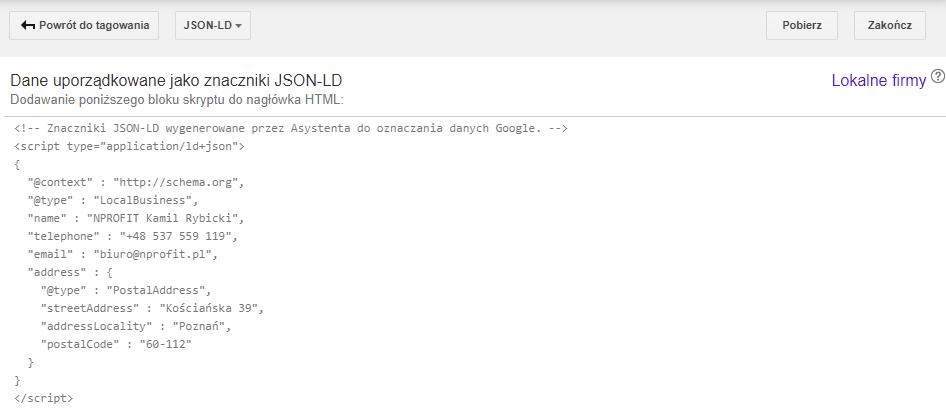Click the name NPROFIT Kamil Rybicki line
Image resolution: width=946 pixels, height=415 pixels.
pos(136,218)
